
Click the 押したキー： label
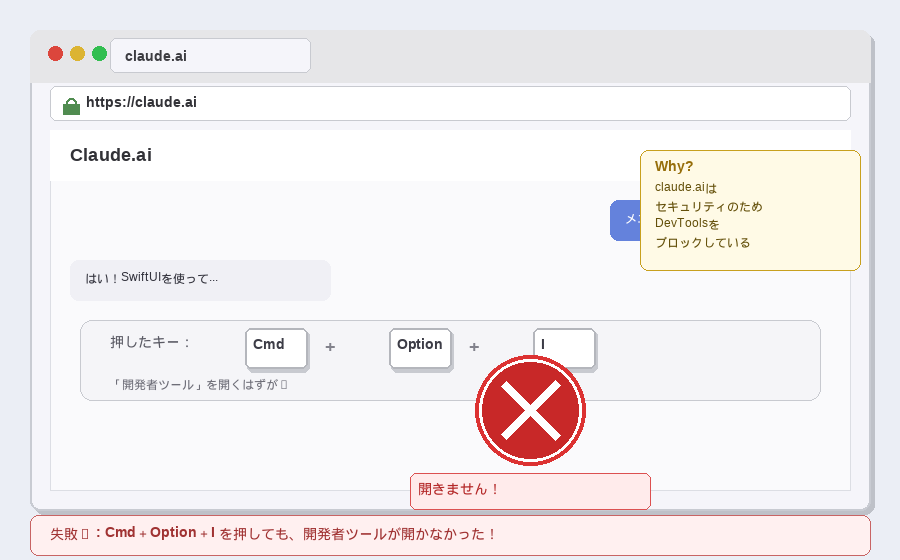pos(150,342)
